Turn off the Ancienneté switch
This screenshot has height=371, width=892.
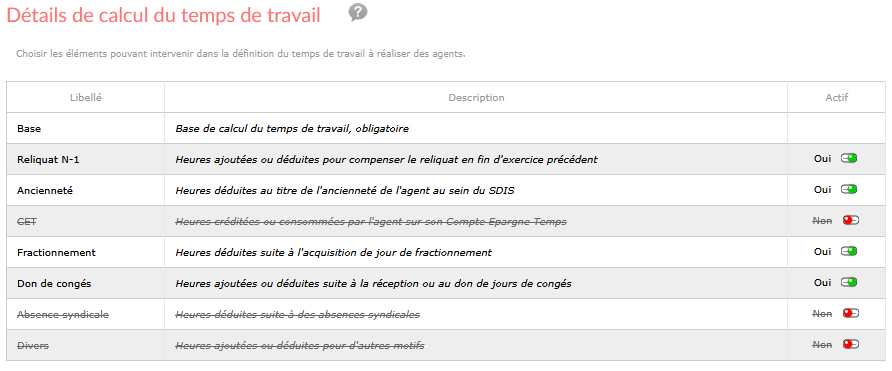coord(849,189)
